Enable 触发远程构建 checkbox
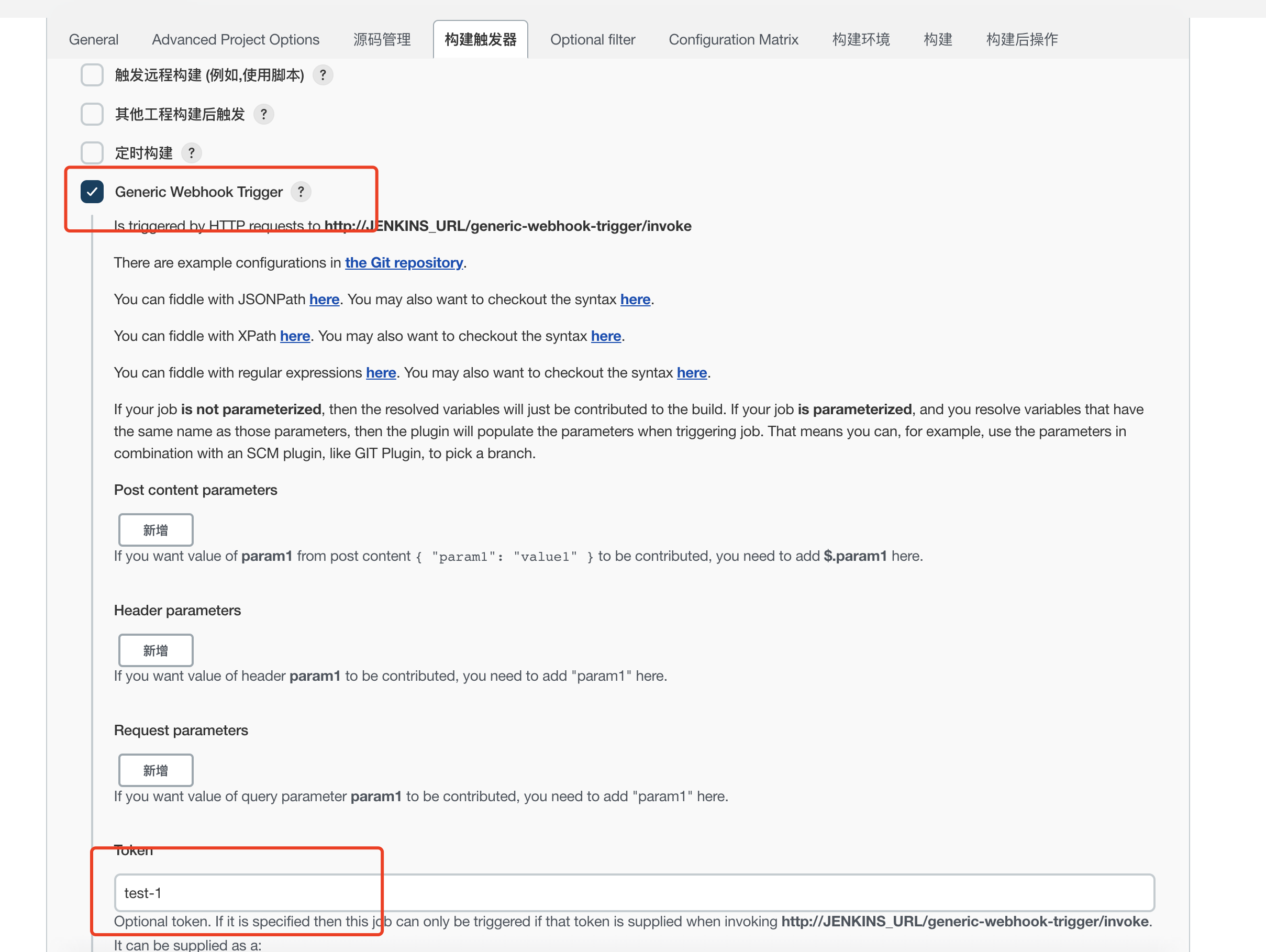The image size is (1266, 952). point(92,75)
